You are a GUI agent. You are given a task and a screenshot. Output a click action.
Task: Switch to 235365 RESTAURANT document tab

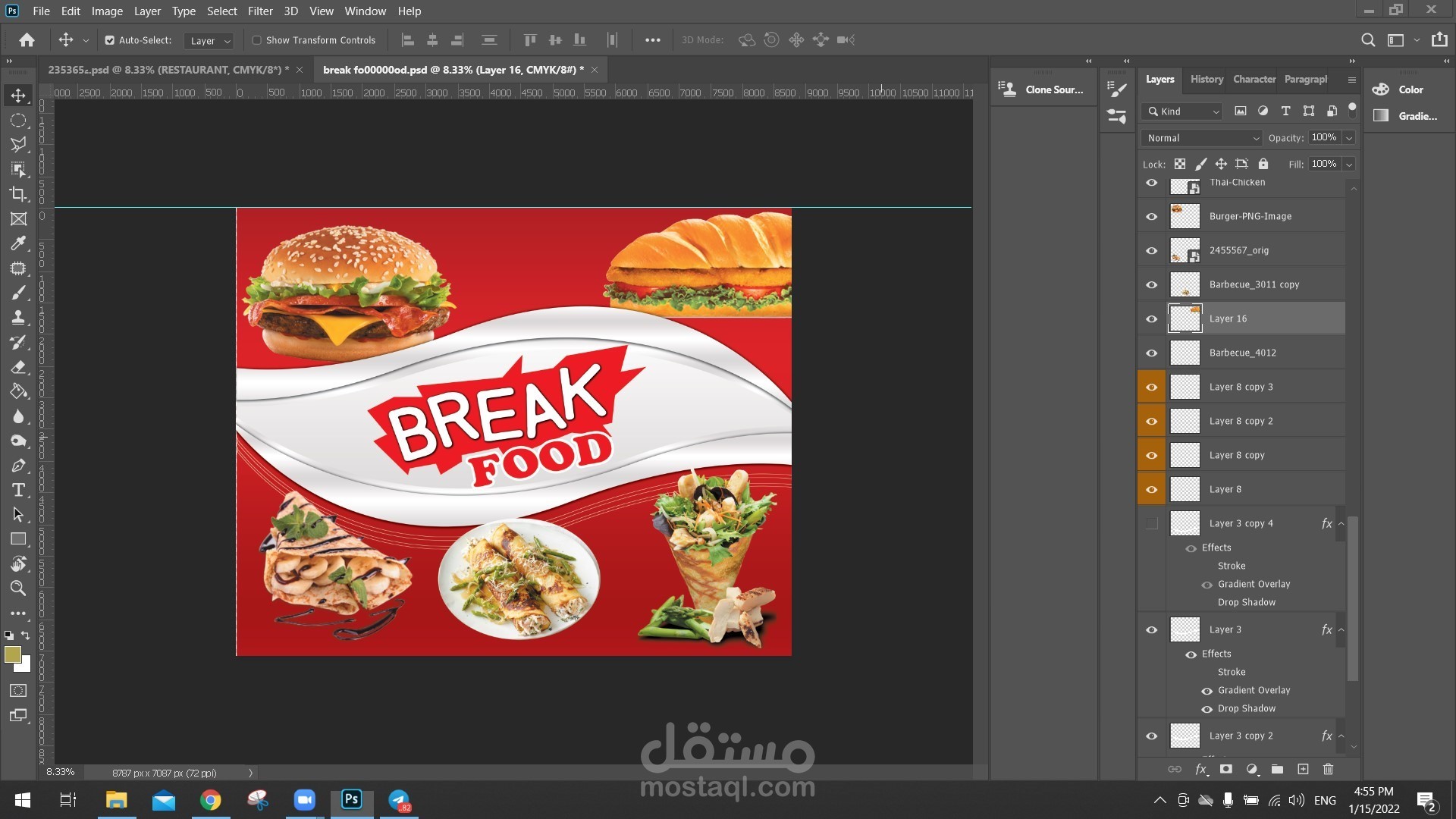[168, 70]
